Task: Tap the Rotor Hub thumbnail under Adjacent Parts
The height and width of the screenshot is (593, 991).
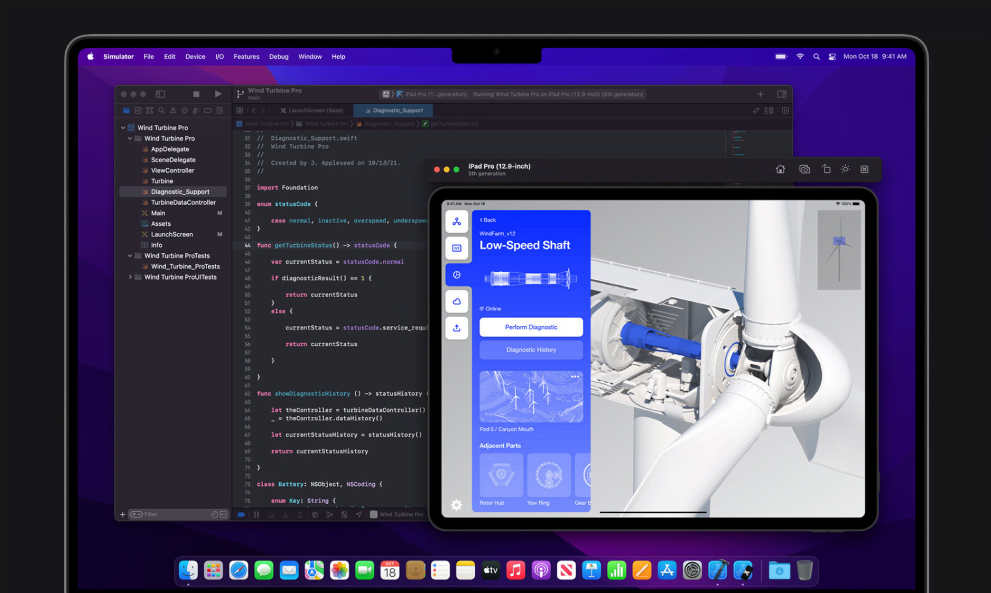Action: coord(500,476)
